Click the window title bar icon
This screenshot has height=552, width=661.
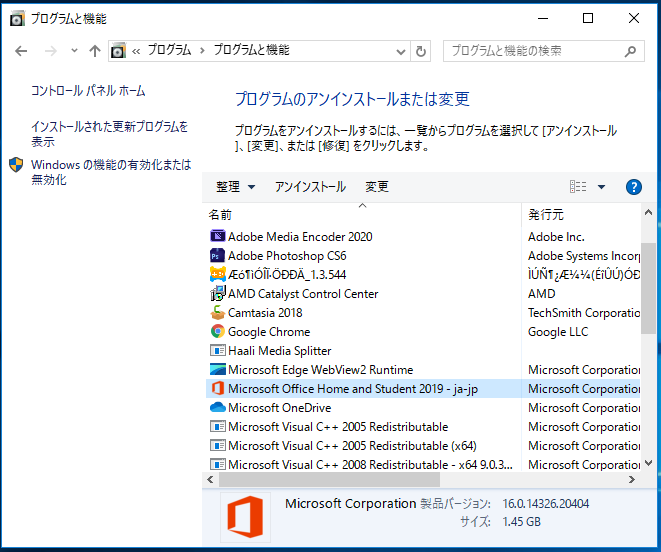pos(17,19)
